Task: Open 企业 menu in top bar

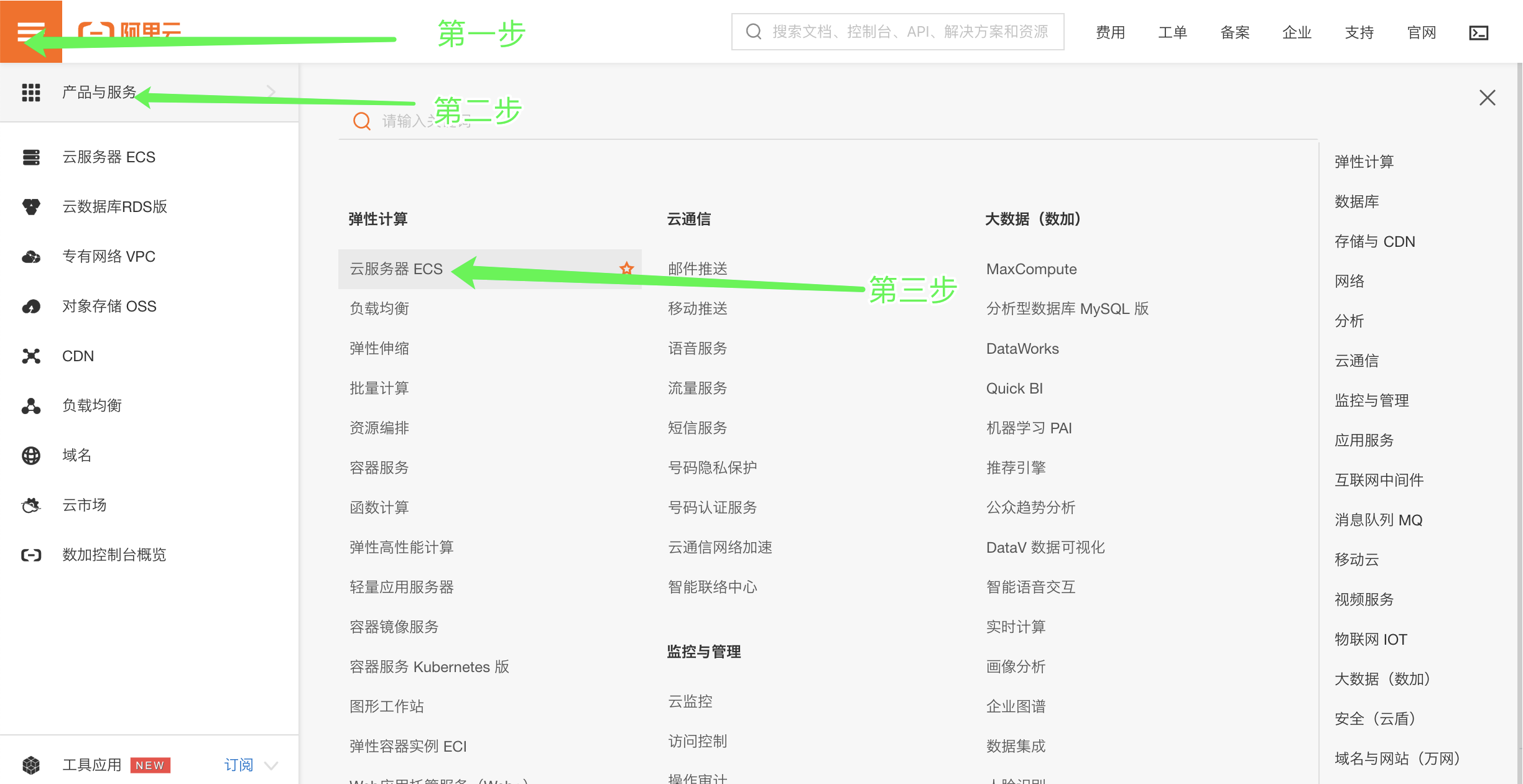Action: tap(1297, 32)
